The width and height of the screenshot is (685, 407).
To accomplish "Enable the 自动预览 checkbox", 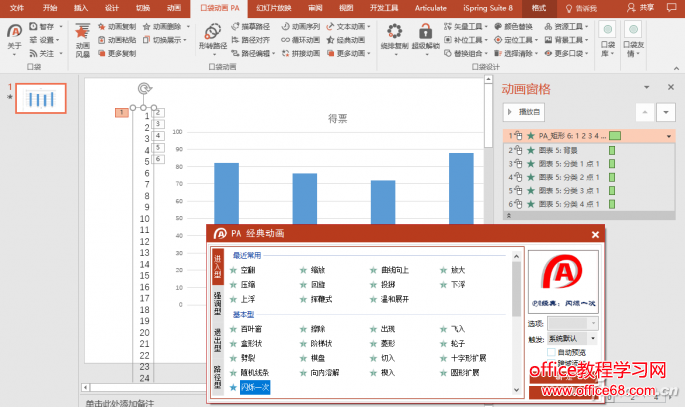I will [x=551, y=353].
